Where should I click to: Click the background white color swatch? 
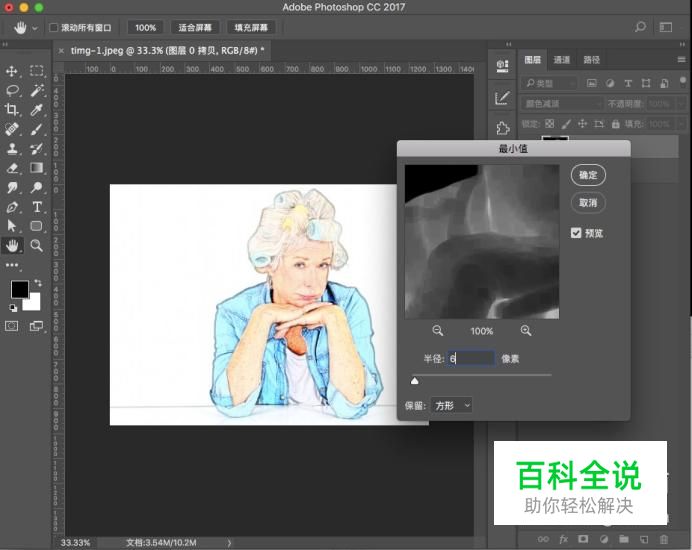[x=34, y=304]
